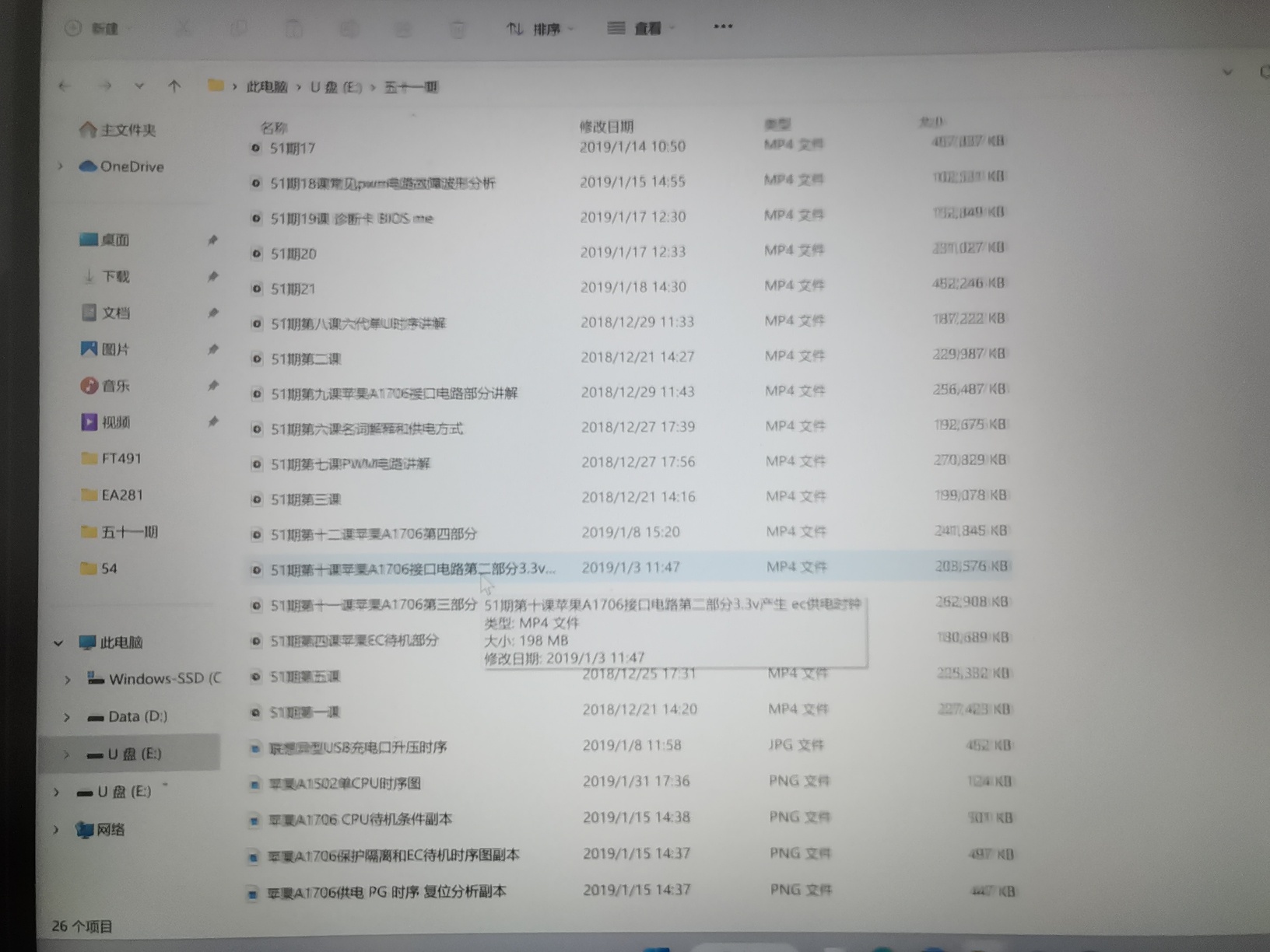Click 此电脑 in the address breadcrumb
Viewport: 1270px width, 952px height.
(267, 86)
